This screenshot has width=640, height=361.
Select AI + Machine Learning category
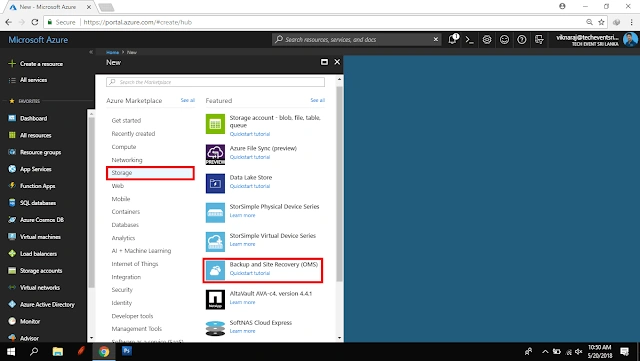point(141,251)
